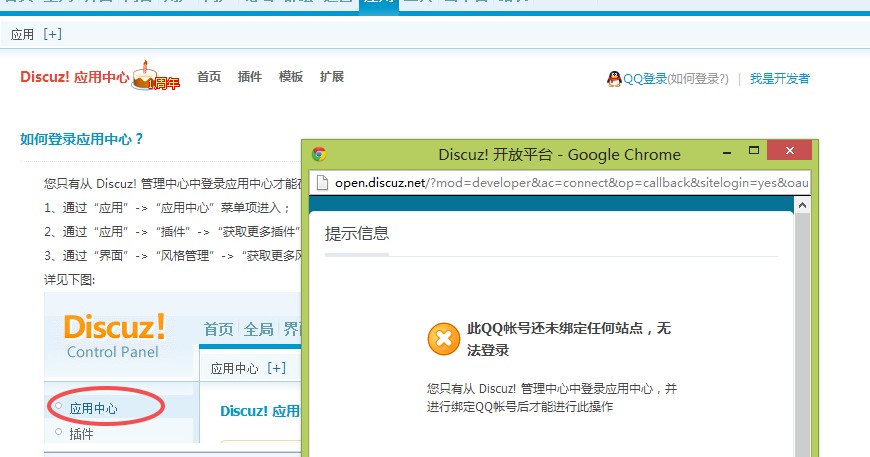Maximize the Discuz! 开放平台 popup window

pos(753,150)
